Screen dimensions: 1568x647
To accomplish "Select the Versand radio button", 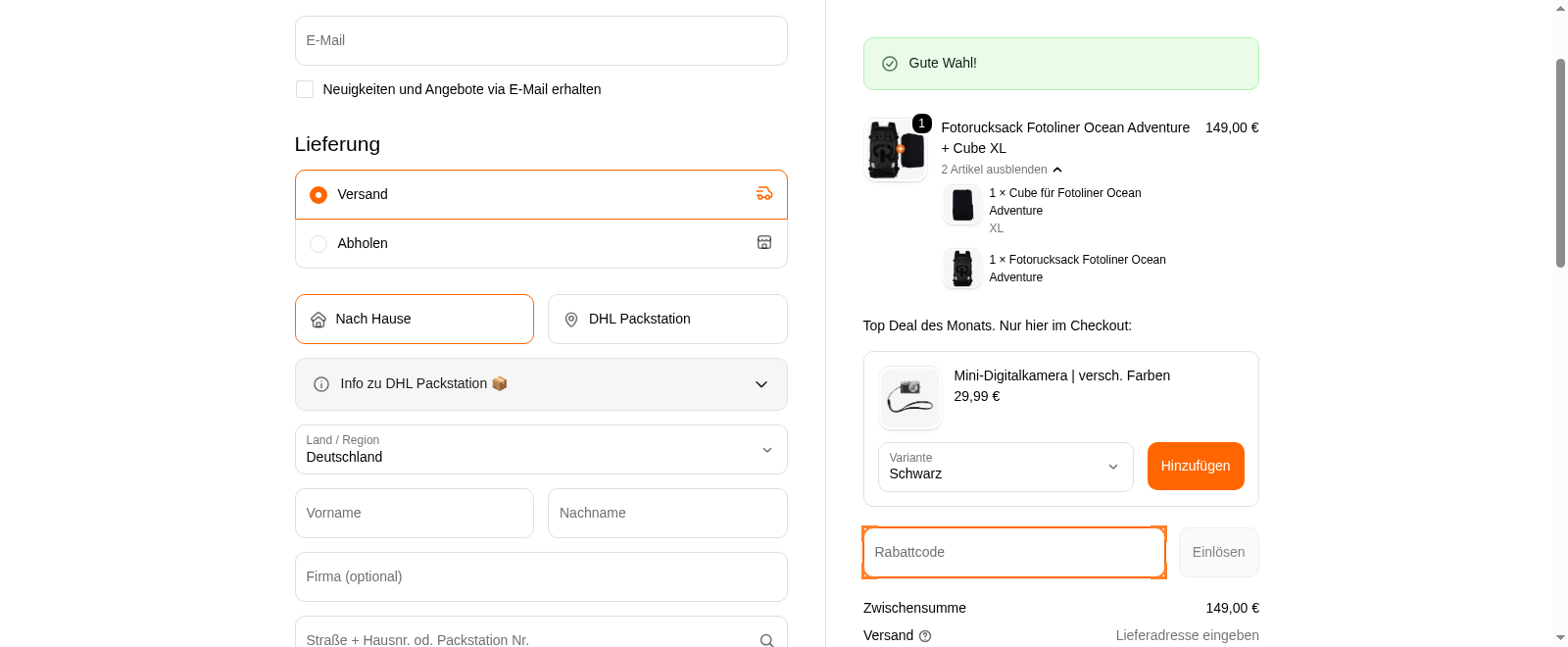I will pyautogui.click(x=318, y=195).
